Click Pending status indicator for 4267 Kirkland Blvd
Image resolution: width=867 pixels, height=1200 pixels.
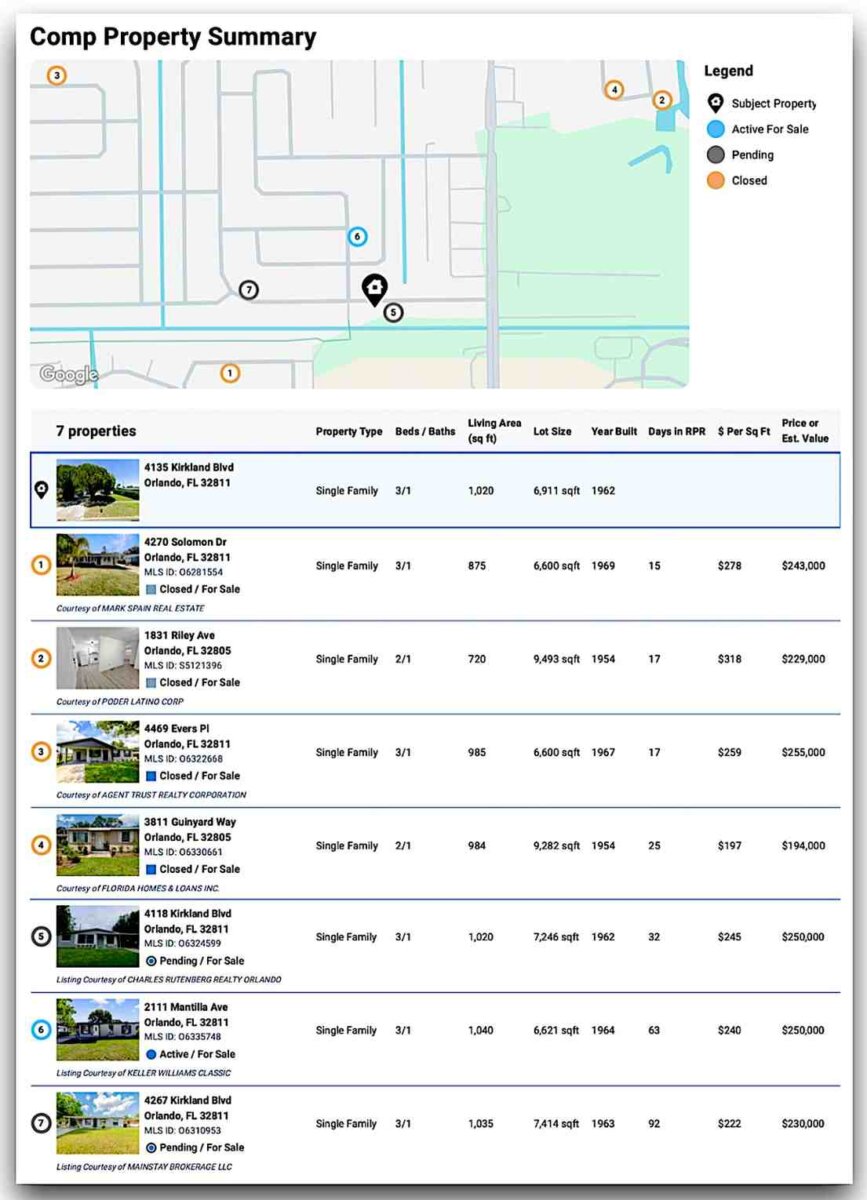pos(151,1148)
